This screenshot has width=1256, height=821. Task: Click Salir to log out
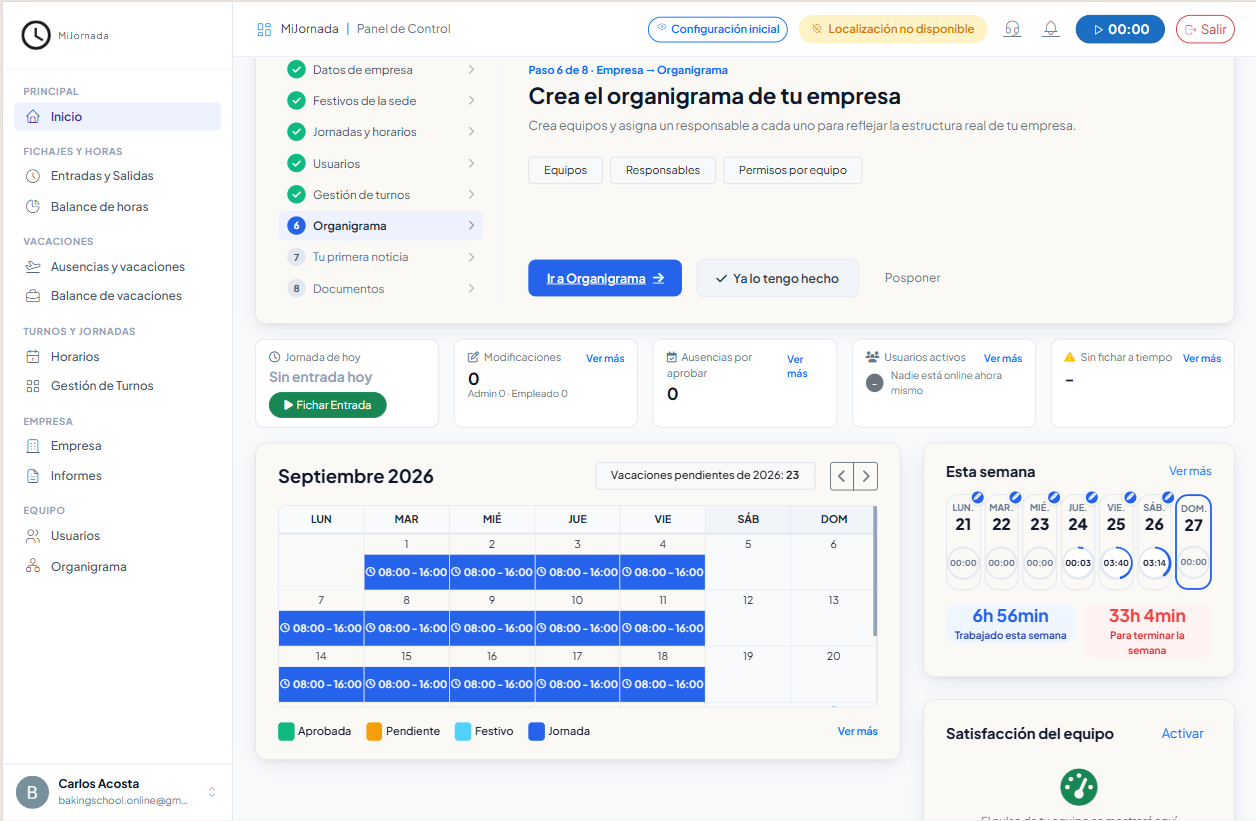(x=1205, y=29)
